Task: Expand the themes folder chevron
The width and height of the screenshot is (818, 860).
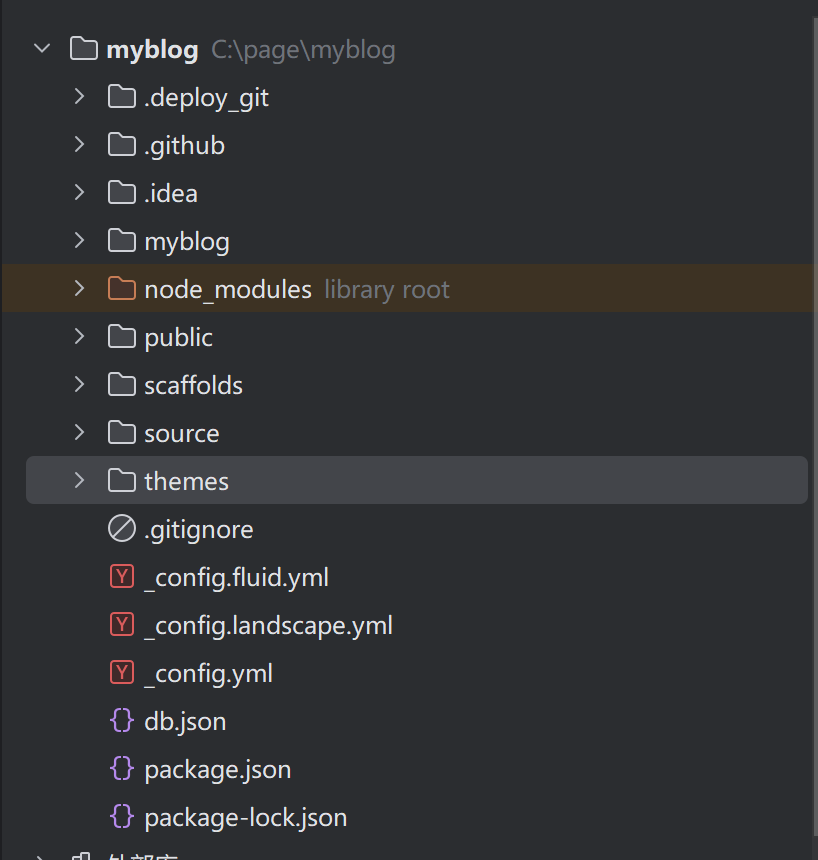Action: [80, 481]
